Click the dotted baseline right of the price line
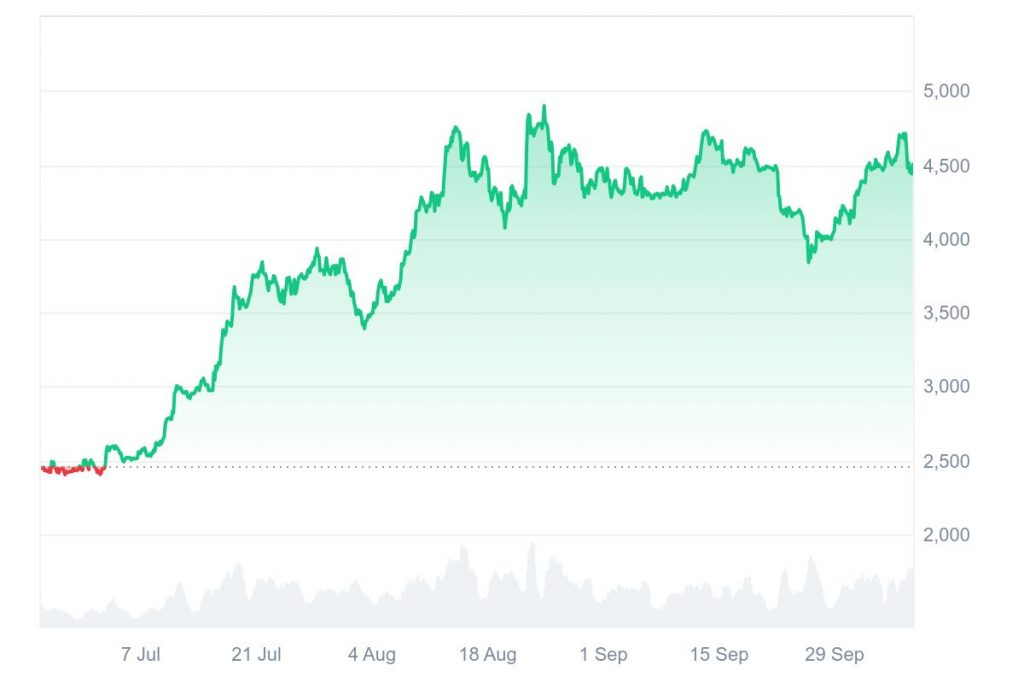Image resolution: width=1024 pixels, height=683 pixels. click(x=500, y=466)
